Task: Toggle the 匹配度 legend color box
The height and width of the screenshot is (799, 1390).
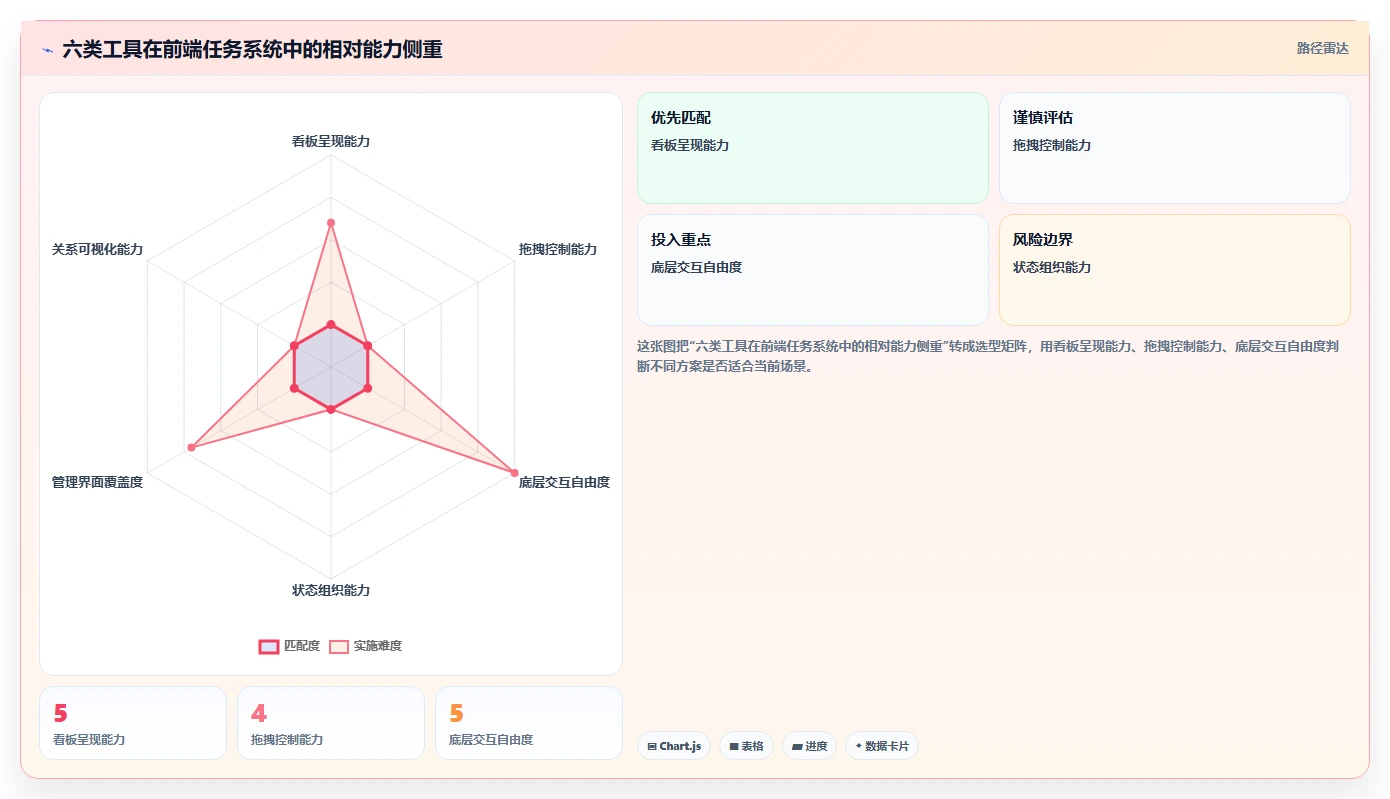Action: tap(269, 646)
